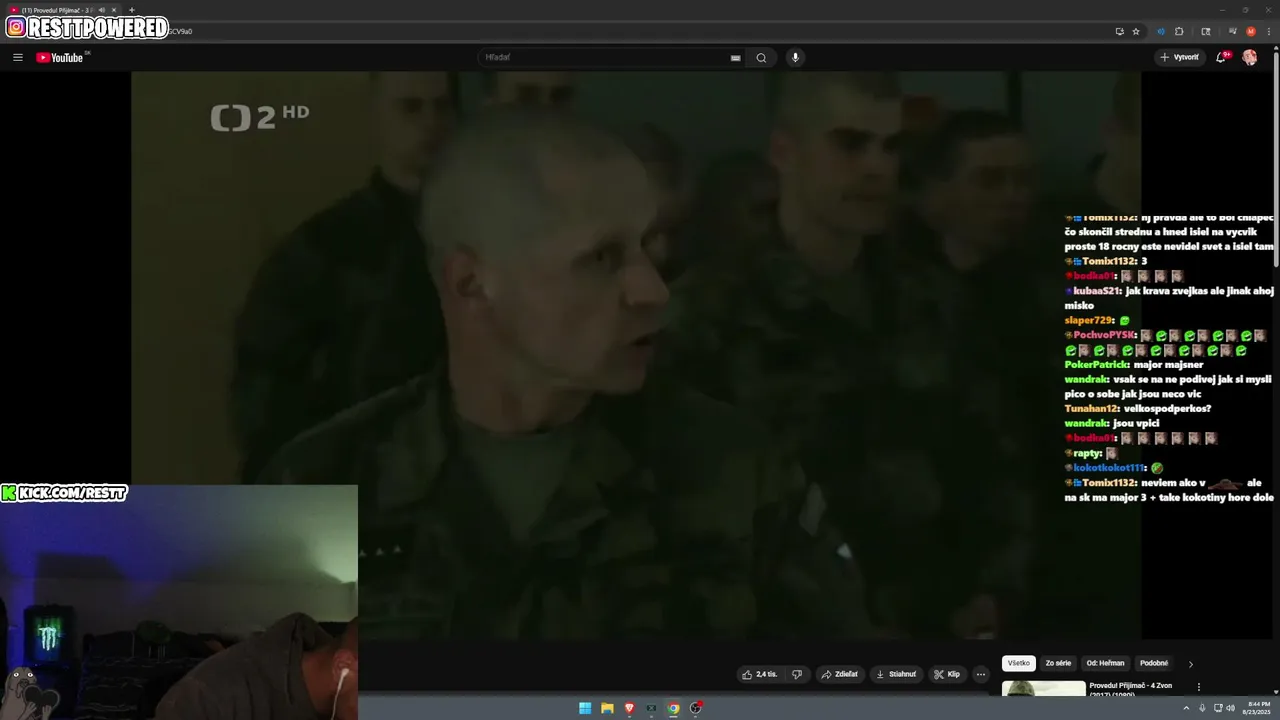Open a new browser tab with plus
The width and height of the screenshot is (1280, 720).
(x=131, y=10)
